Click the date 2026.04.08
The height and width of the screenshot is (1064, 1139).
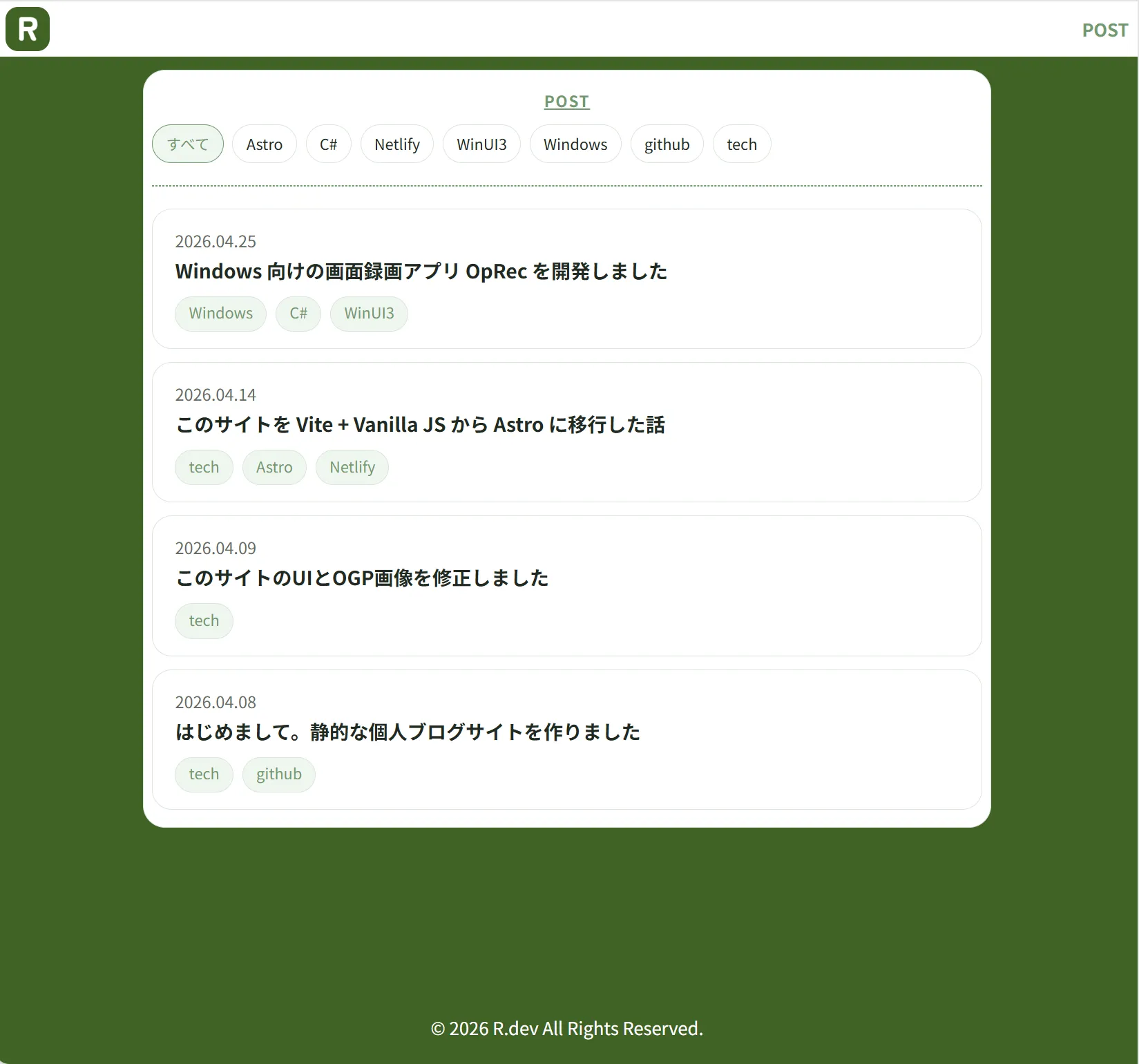[216, 702]
